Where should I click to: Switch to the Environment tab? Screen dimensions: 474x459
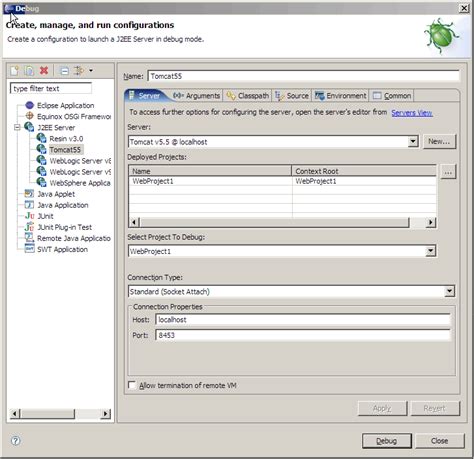tap(340, 96)
